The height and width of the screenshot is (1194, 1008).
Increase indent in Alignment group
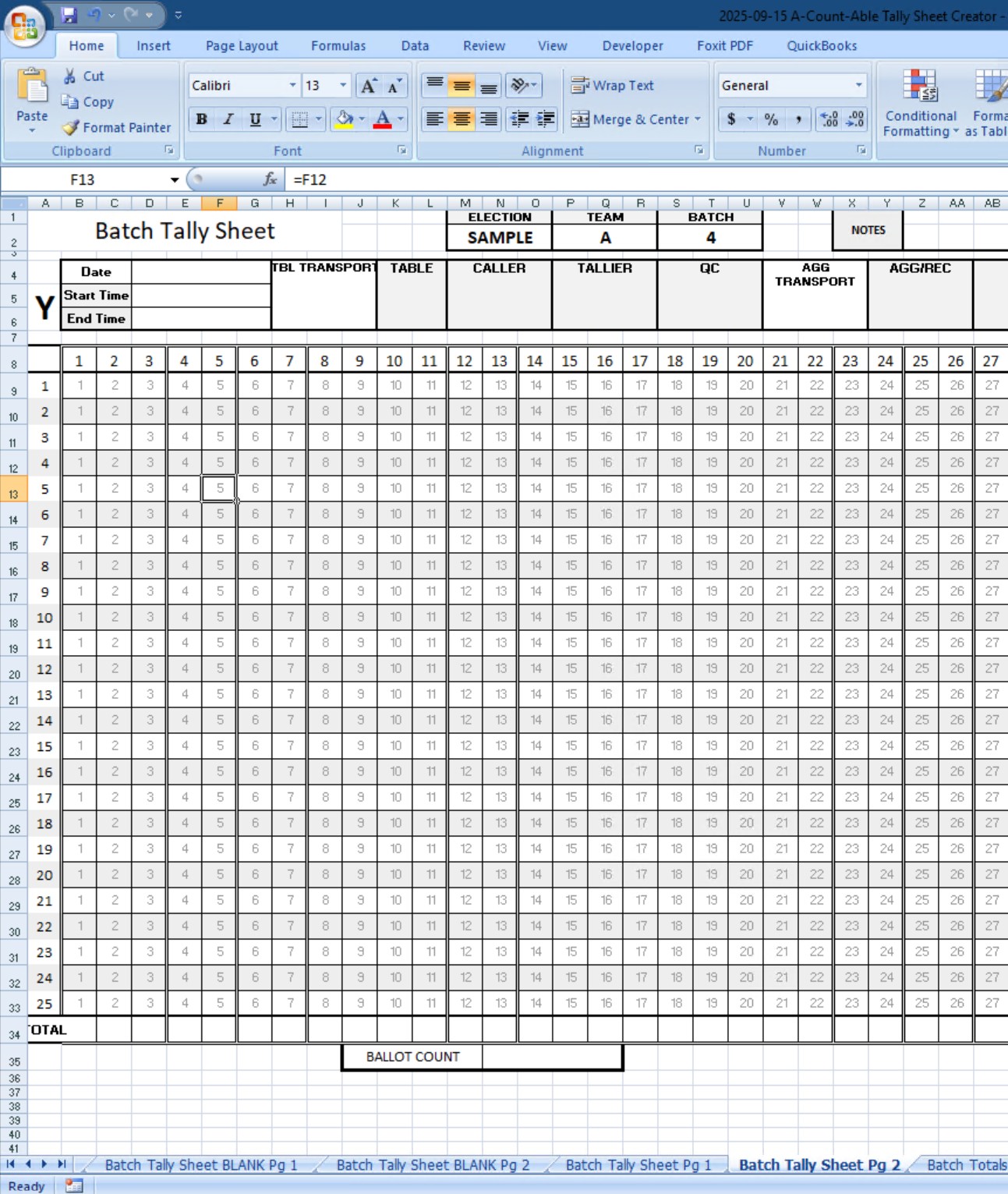pyautogui.click(x=546, y=119)
